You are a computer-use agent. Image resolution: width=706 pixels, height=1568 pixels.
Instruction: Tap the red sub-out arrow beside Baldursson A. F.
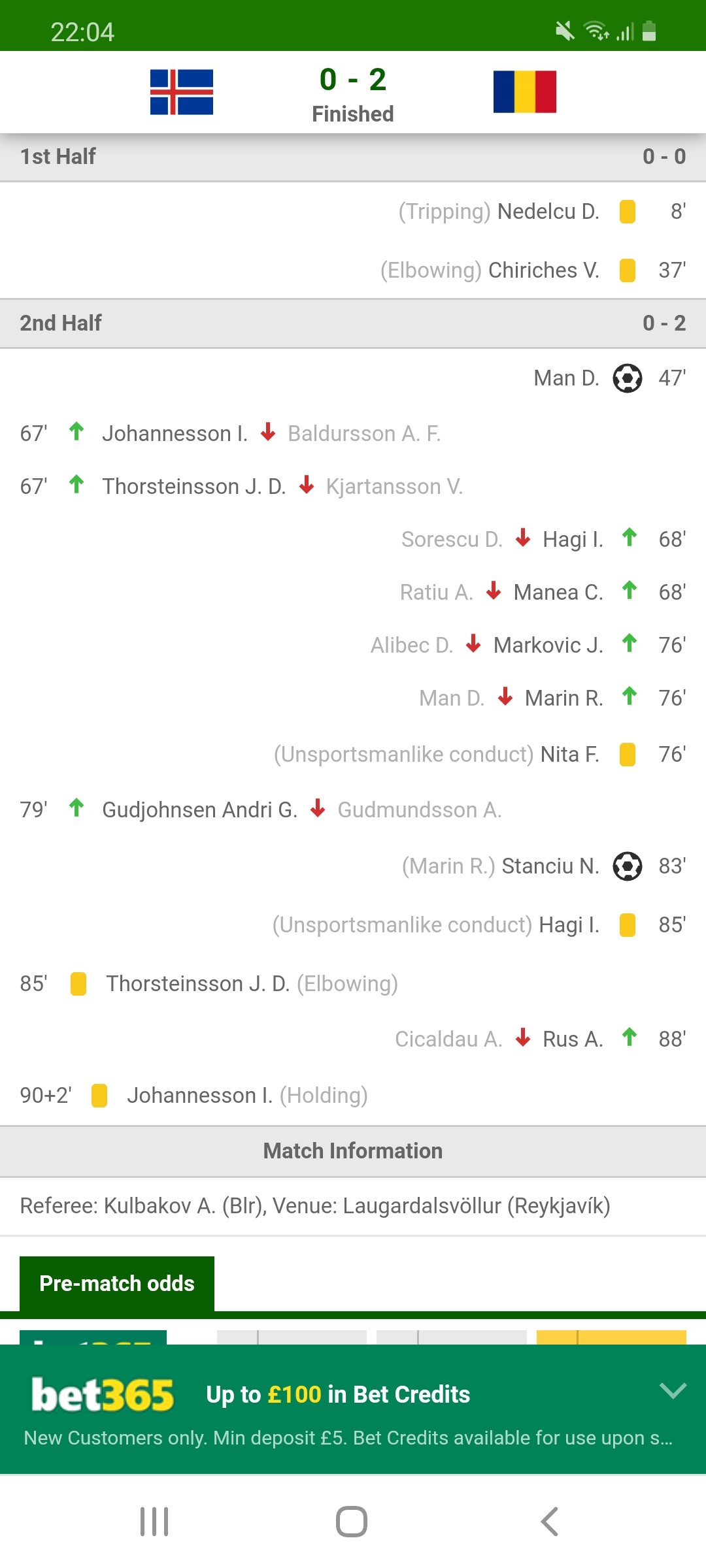268,432
